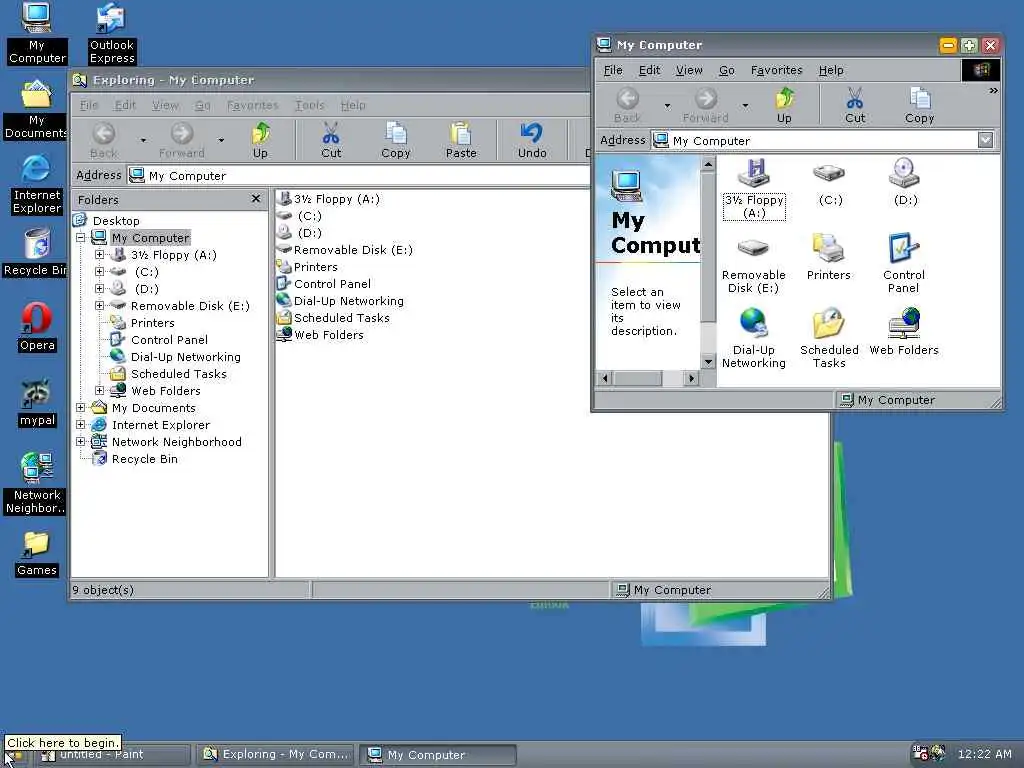
Task: Open the File menu in My Computer window
Action: coord(613,70)
